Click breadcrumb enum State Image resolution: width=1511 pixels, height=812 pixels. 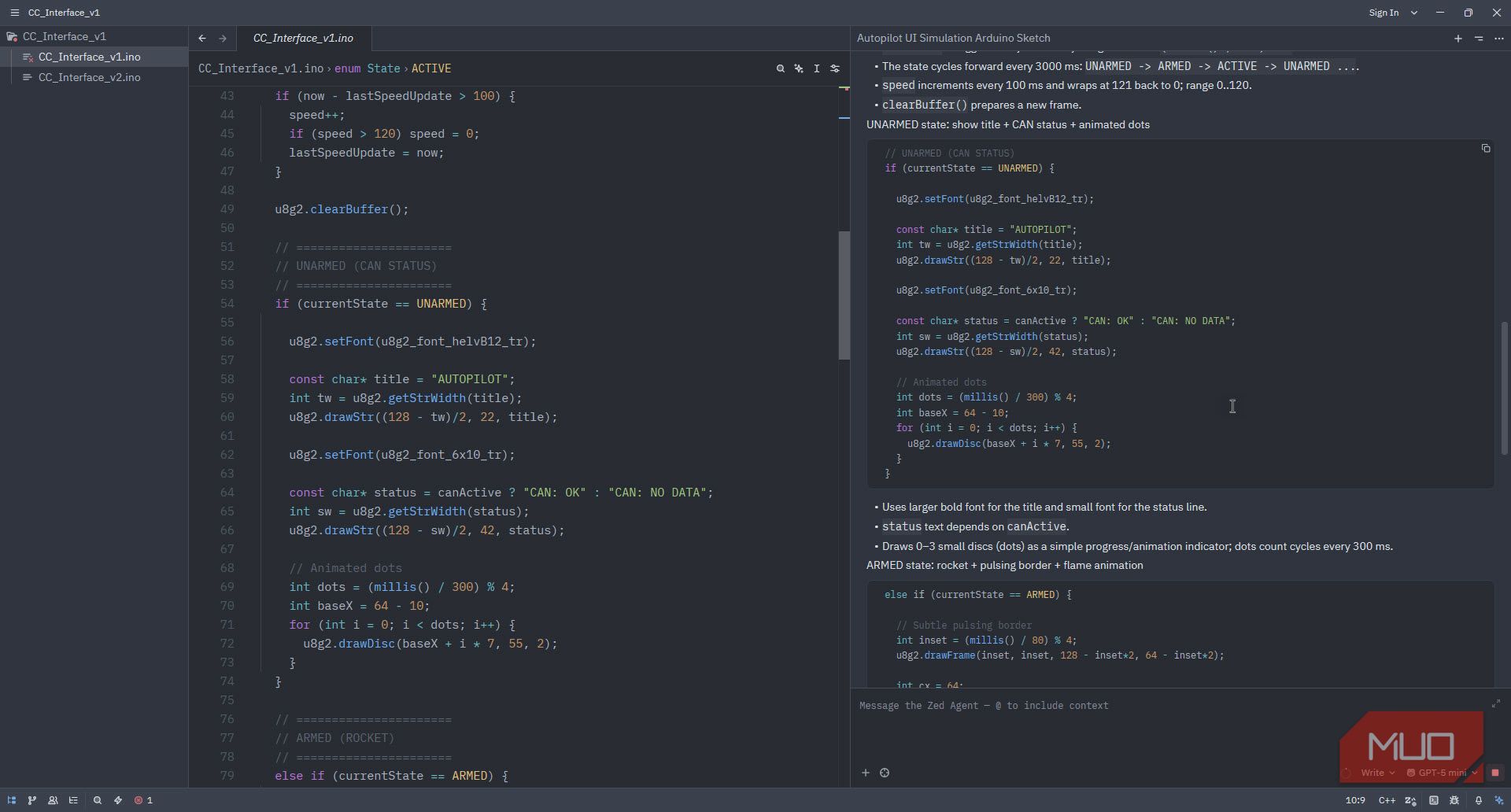[368, 68]
